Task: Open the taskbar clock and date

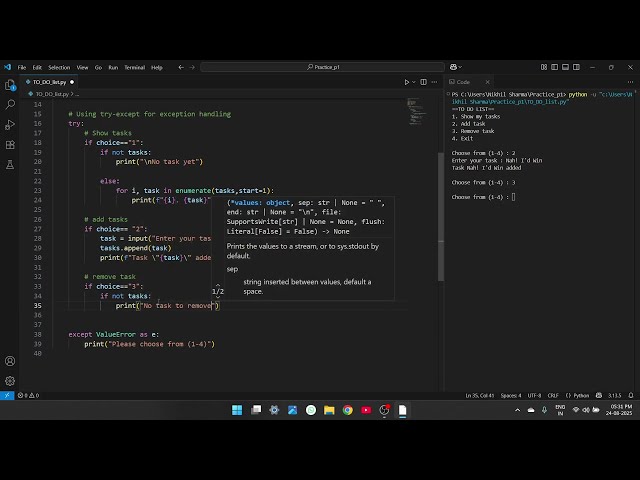Action: coord(619,410)
